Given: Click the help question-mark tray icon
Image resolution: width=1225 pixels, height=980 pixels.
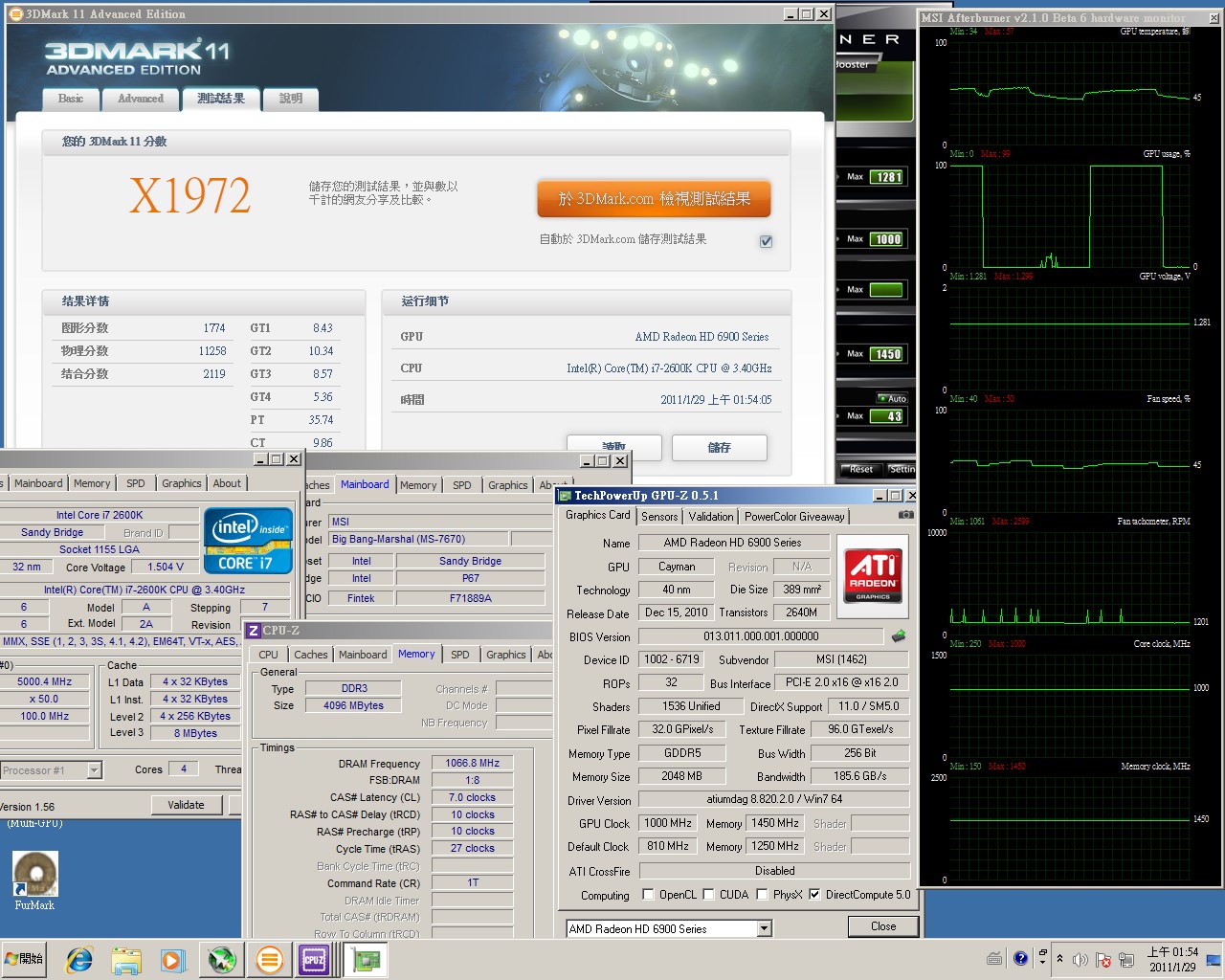Looking at the screenshot, I should pyautogui.click(x=1020, y=957).
